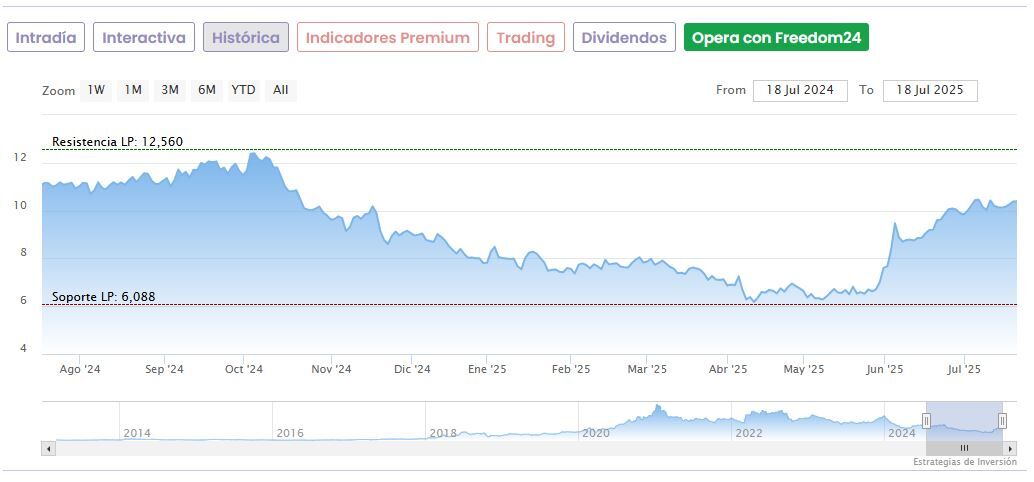
Task: Switch to the Interactiva tab
Action: 144,38
